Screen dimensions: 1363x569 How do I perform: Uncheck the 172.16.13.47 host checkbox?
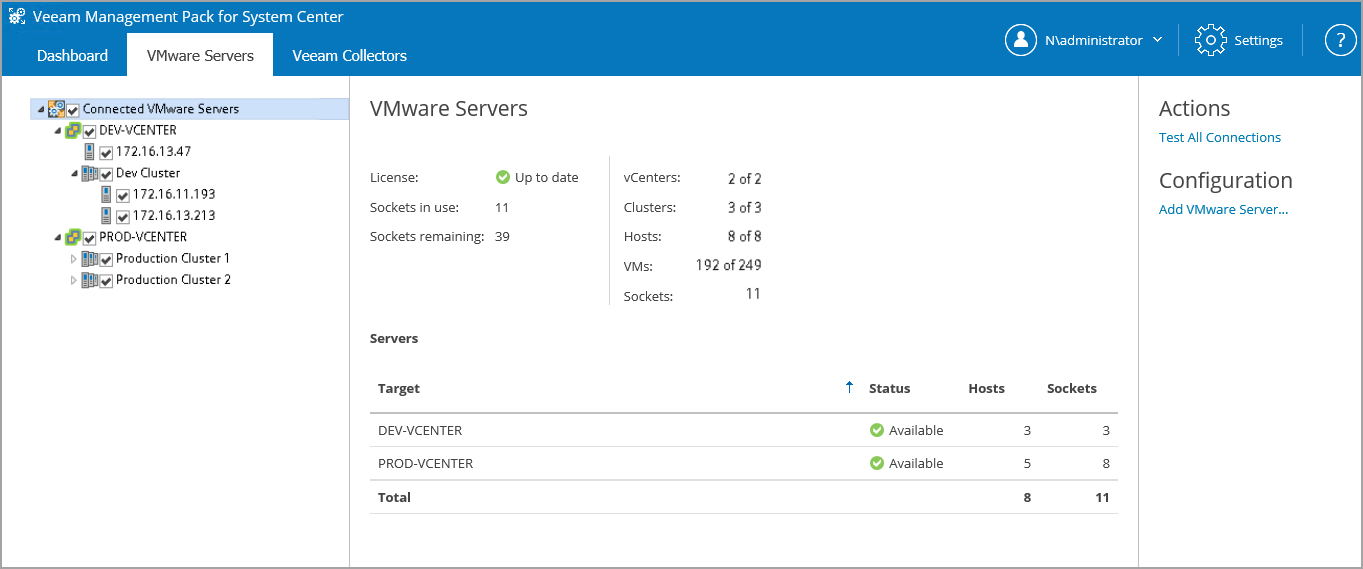106,153
